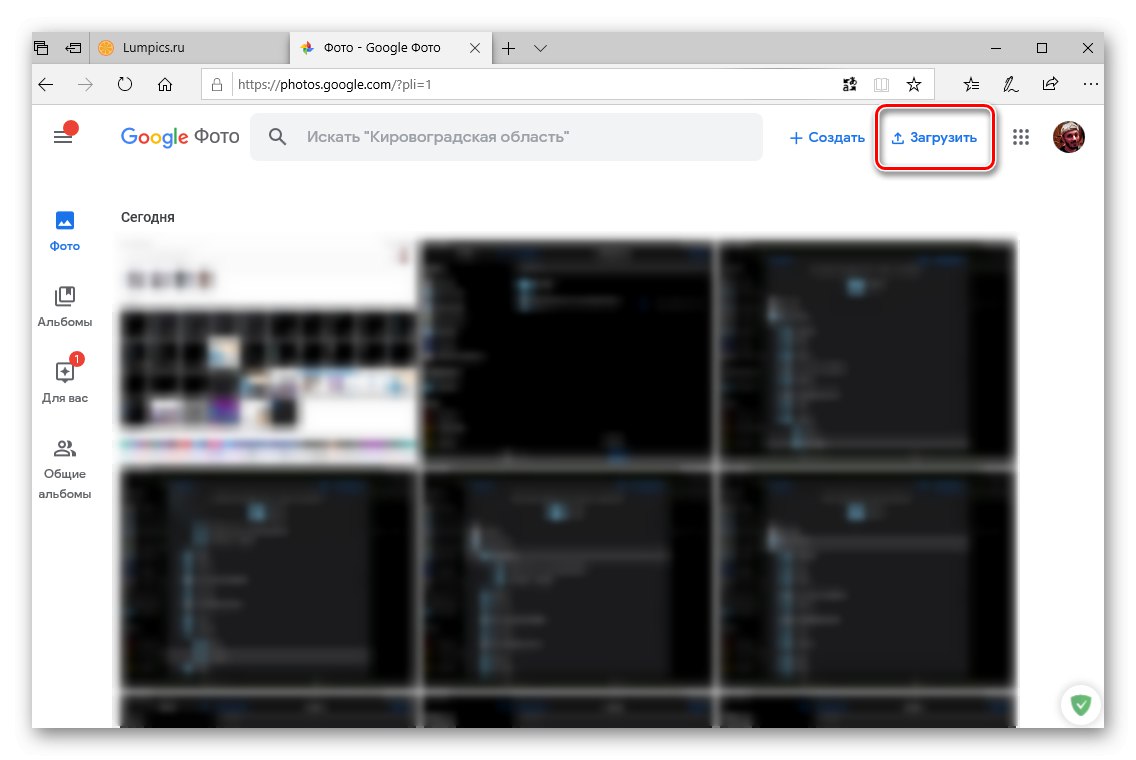The image size is (1136, 760).
Task: Select Фото in the sidebar
Action: tap(64, 231)
